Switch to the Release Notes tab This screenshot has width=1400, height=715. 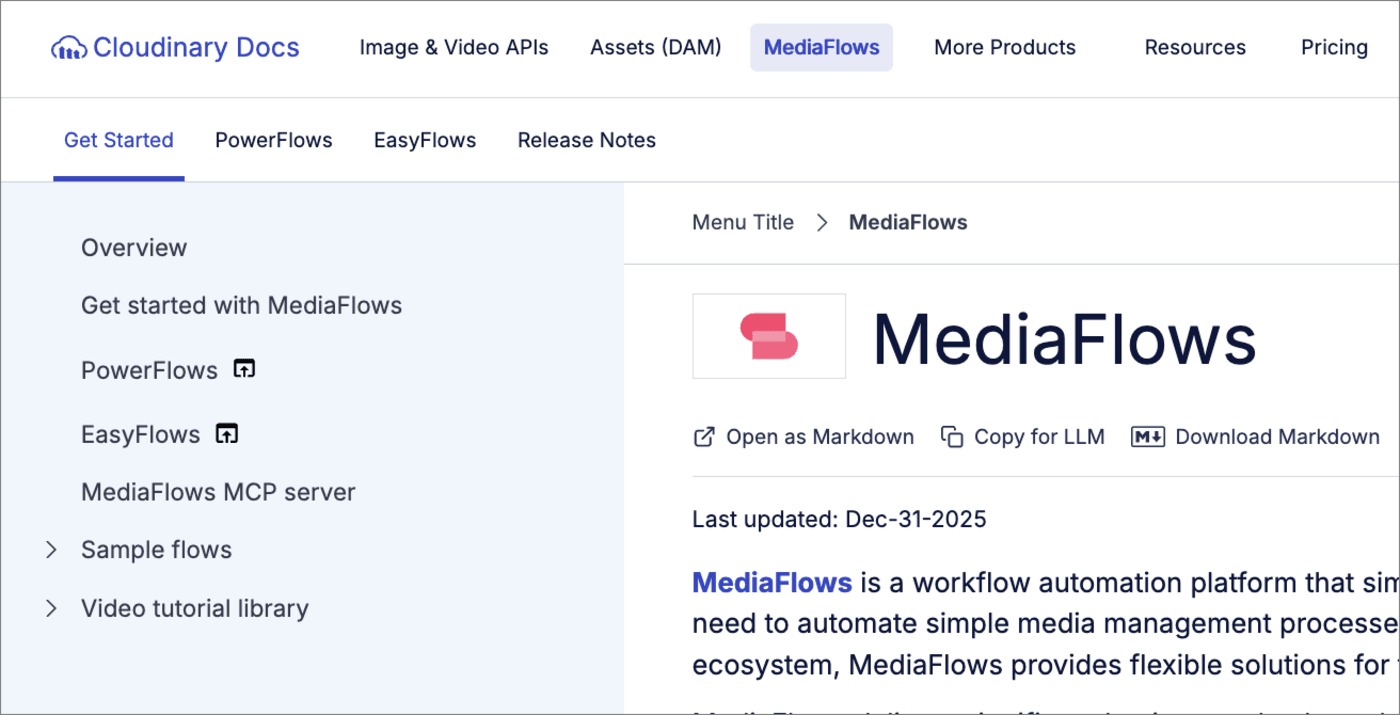tap(586, 140)
